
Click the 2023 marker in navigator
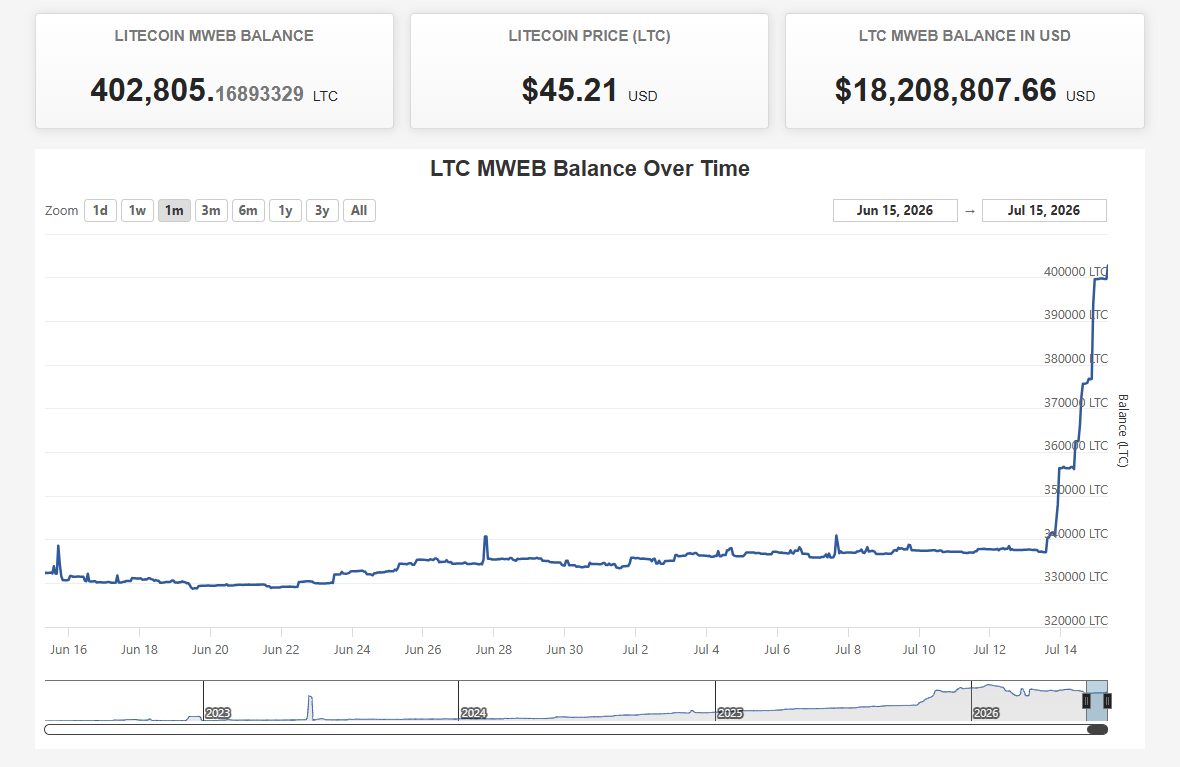[218, 713]
